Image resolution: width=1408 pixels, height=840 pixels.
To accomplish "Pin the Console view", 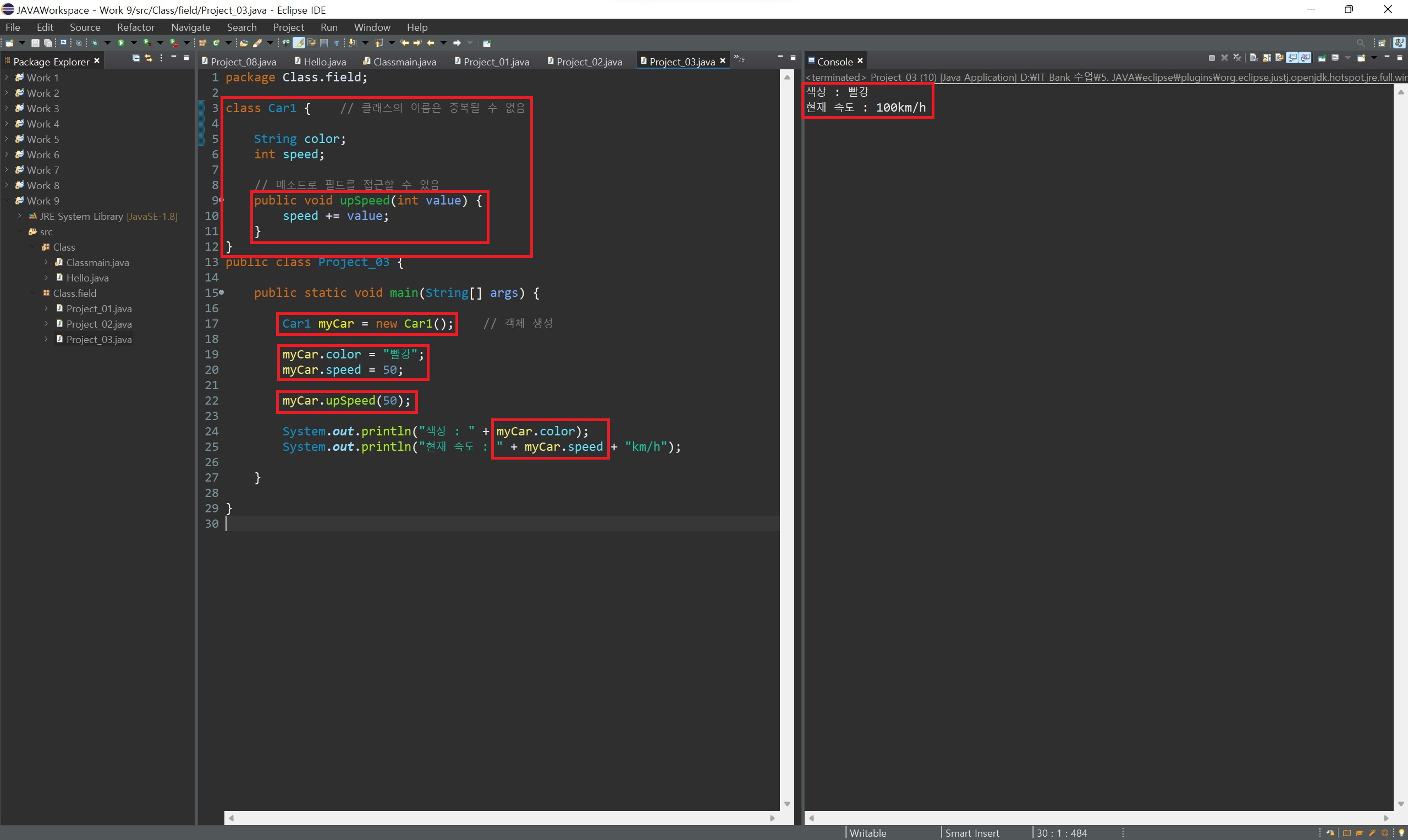I will (x=1322, y=58).
